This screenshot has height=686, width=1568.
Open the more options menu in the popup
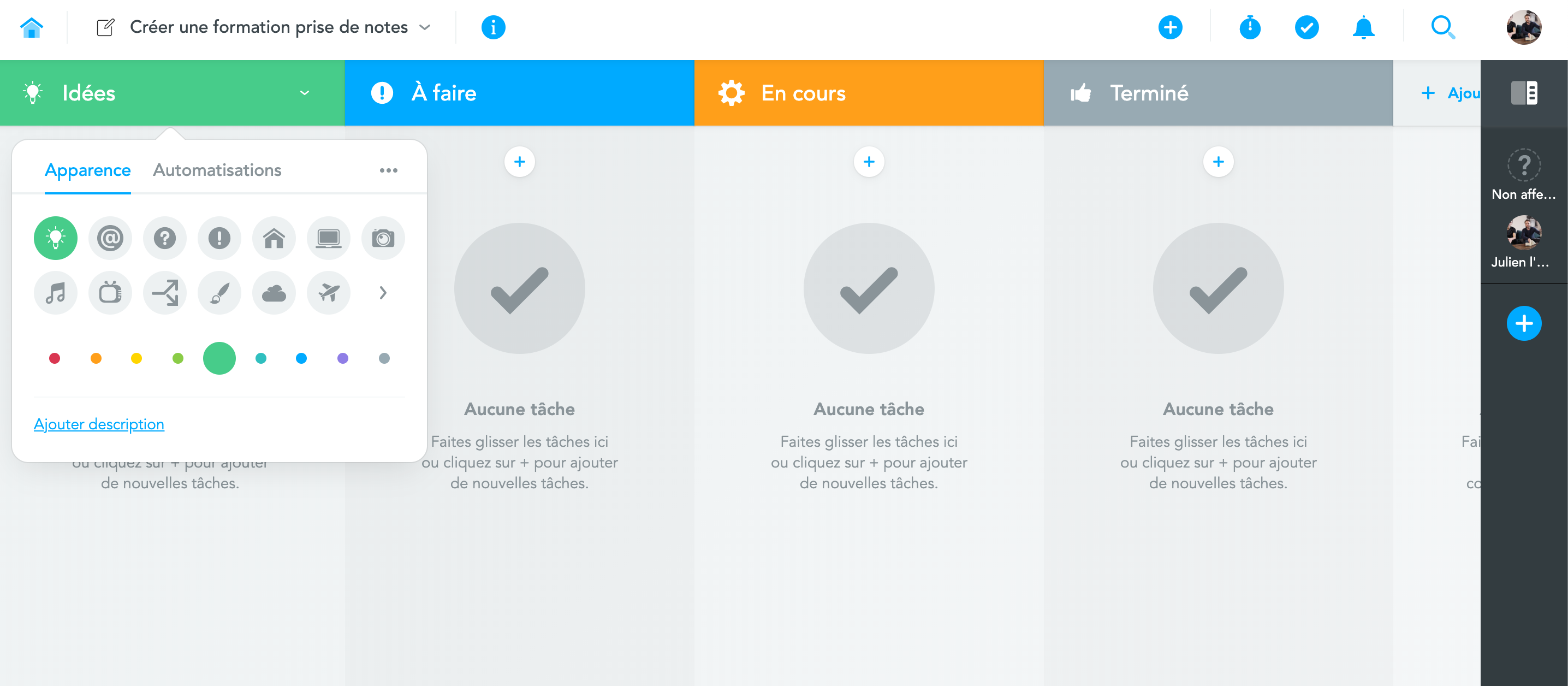[389, 170]
